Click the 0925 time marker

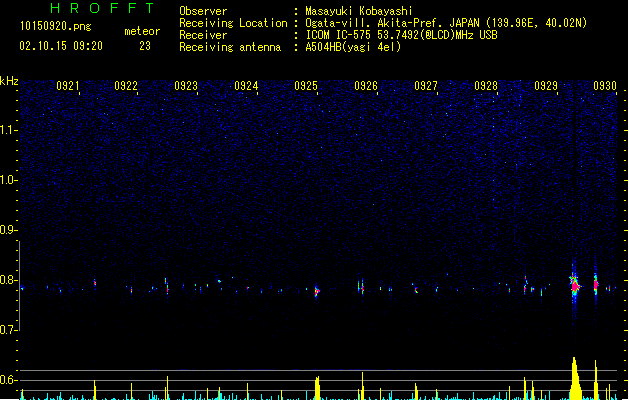coord(306,86)
